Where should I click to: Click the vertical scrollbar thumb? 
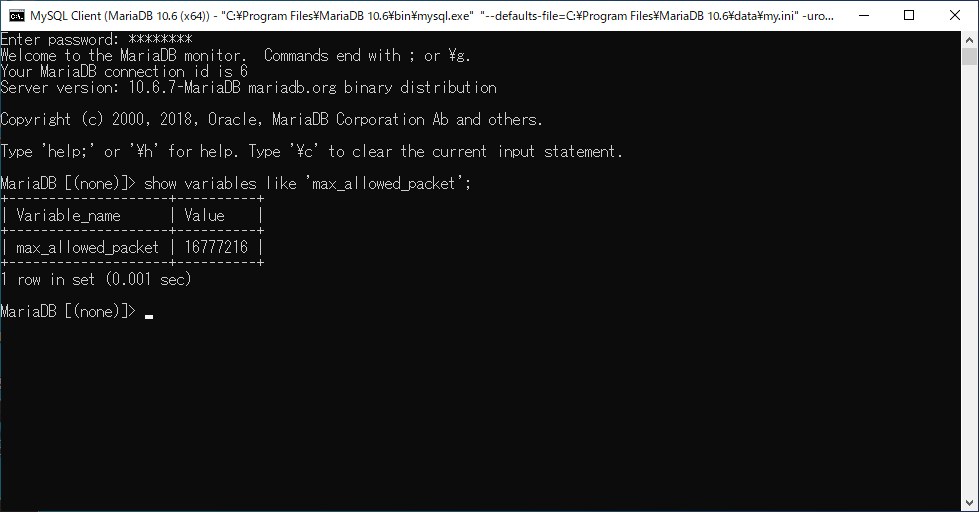pyautogui.click(x=969, y=56)
